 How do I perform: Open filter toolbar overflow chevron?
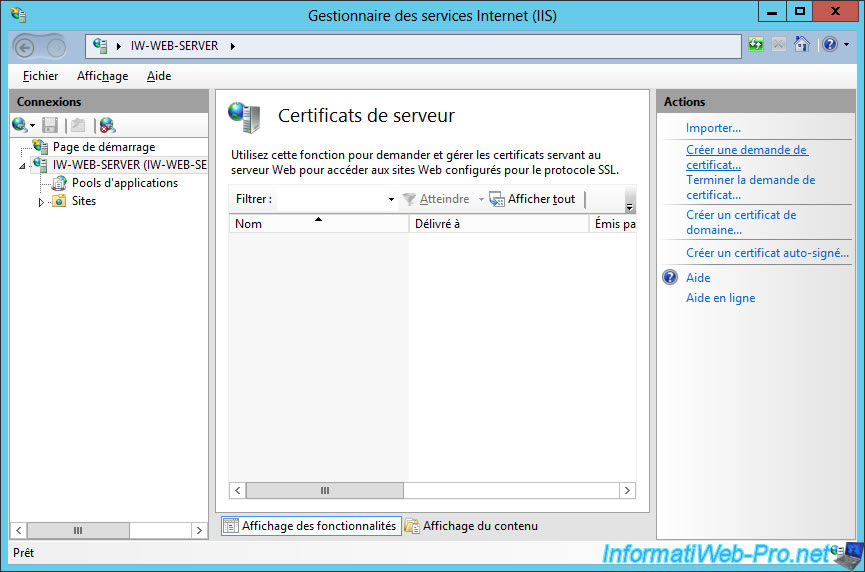point(629,207)
